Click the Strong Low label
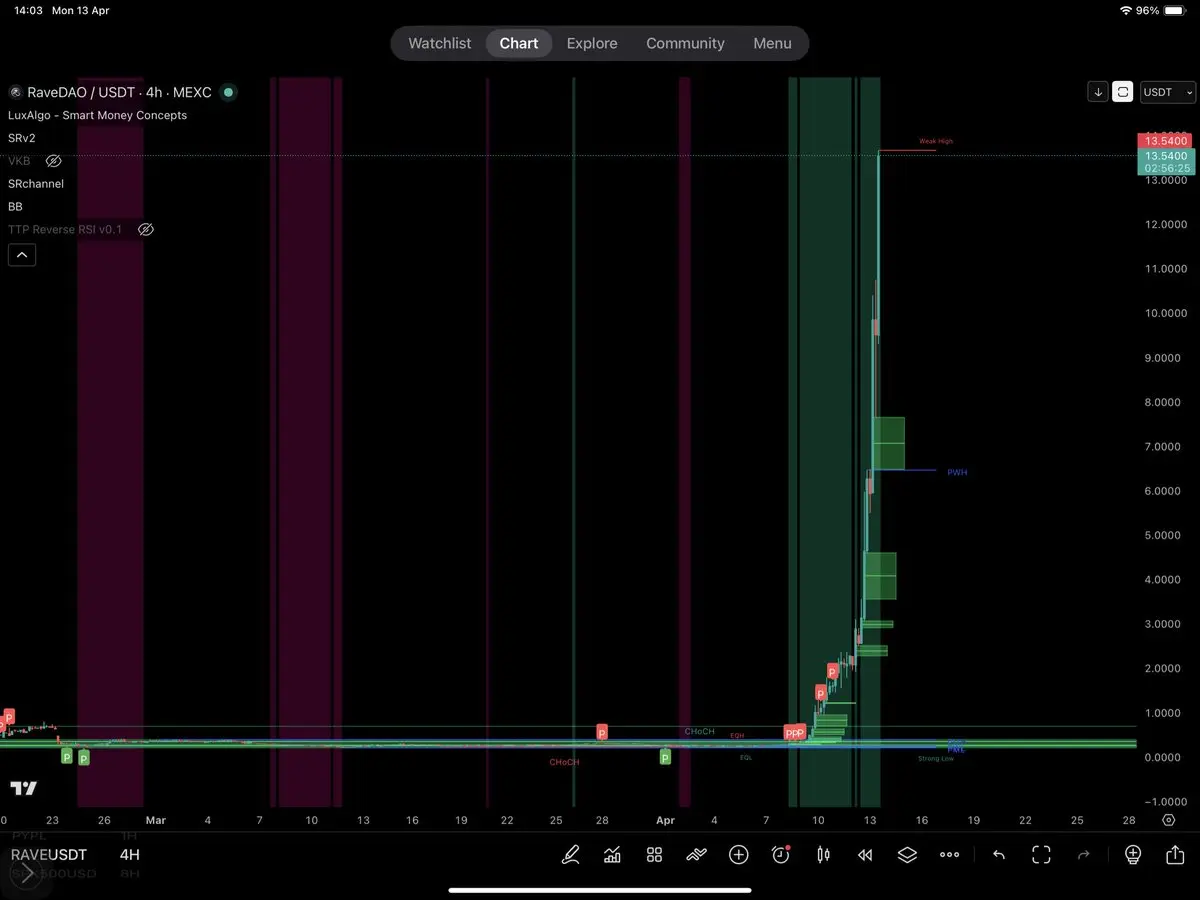Viewport: 1200px width, 900px height. point(936,759)
